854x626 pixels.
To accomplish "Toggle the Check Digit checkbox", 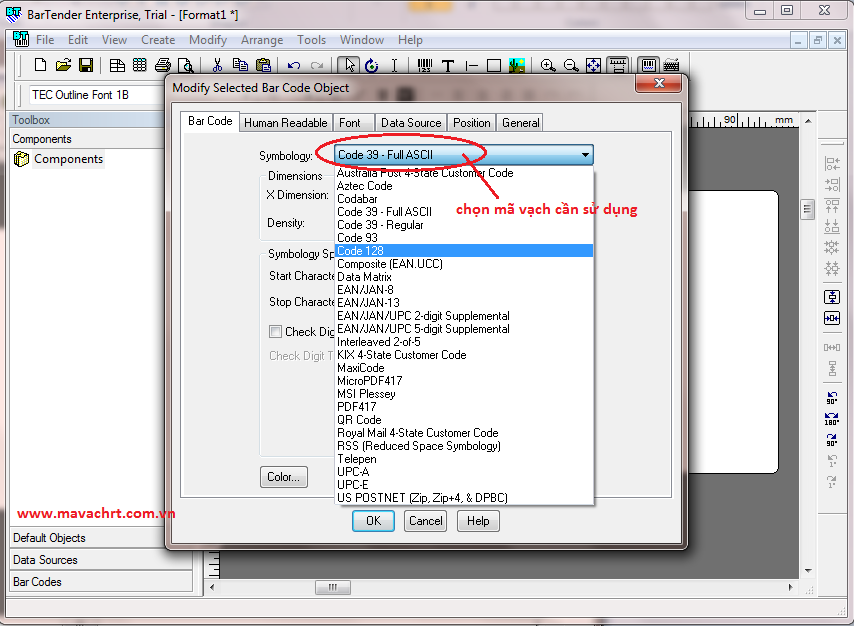I will click(276, 331).
